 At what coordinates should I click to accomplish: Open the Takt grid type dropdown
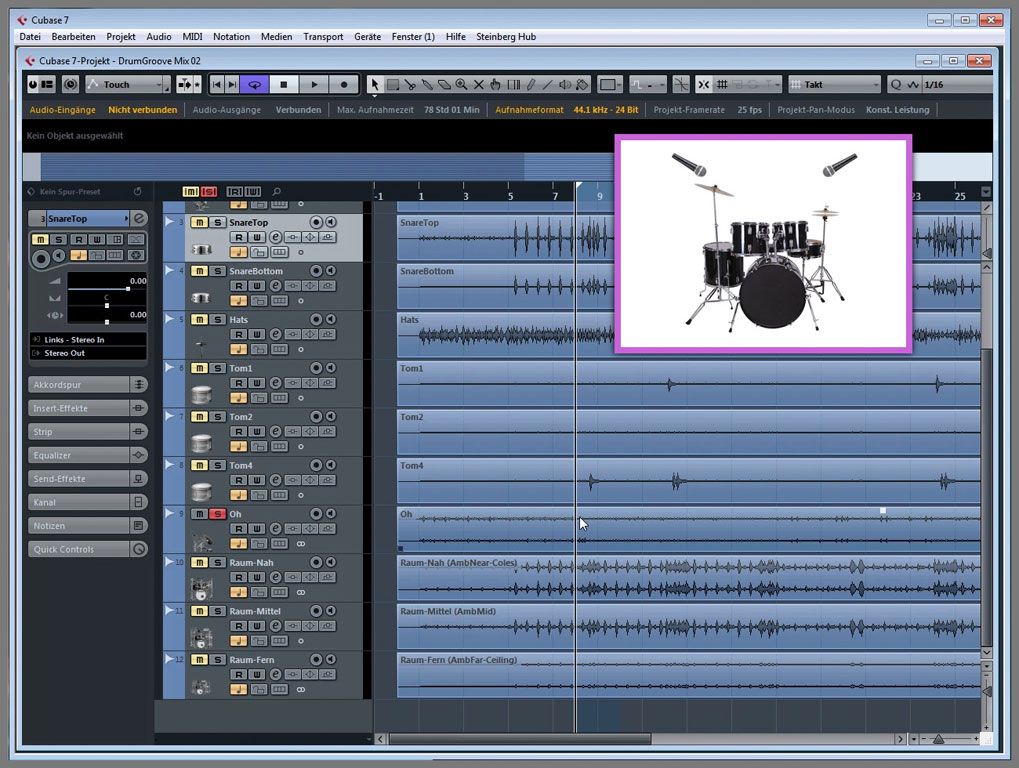(x=834, y=84)
